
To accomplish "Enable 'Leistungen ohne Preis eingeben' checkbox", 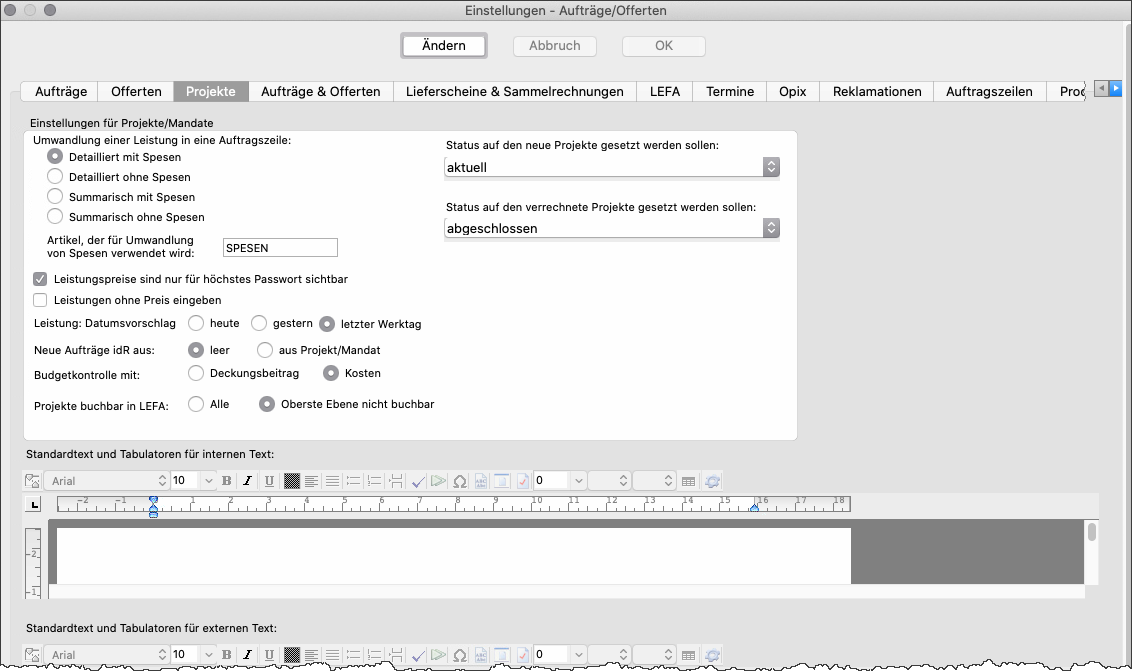I will 41,300.
